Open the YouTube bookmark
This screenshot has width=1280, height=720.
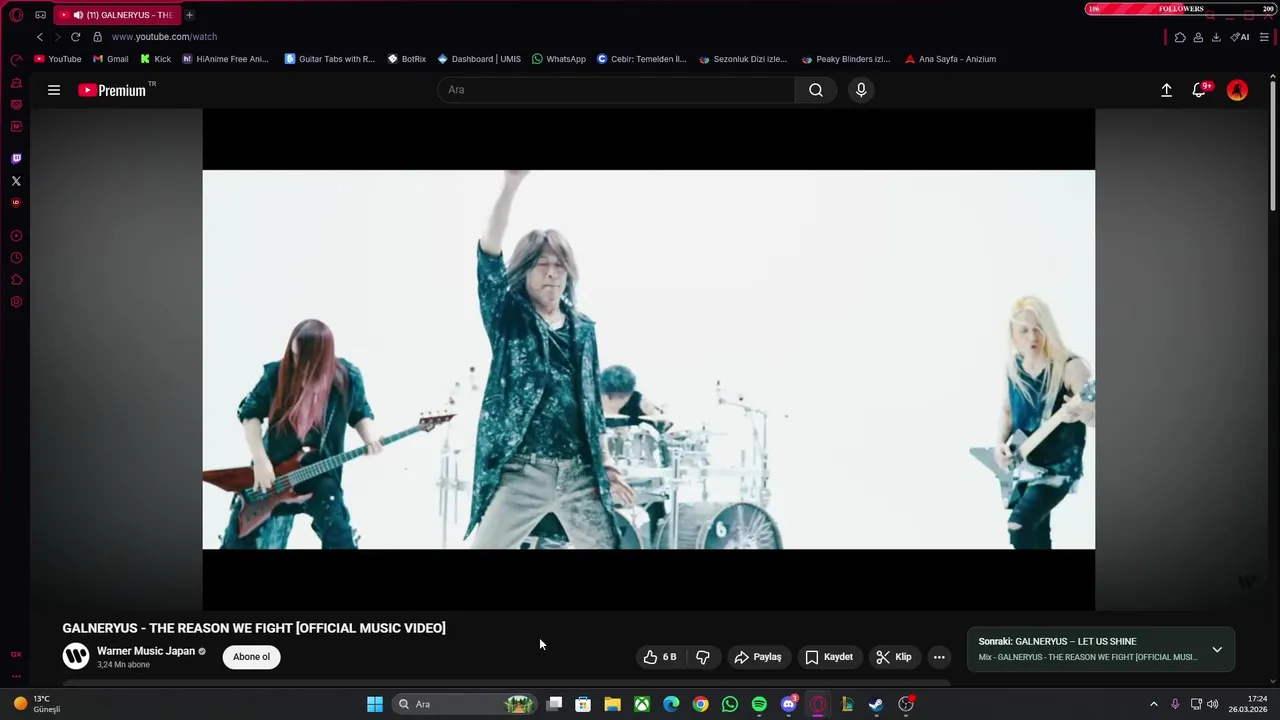pos(58,59)
